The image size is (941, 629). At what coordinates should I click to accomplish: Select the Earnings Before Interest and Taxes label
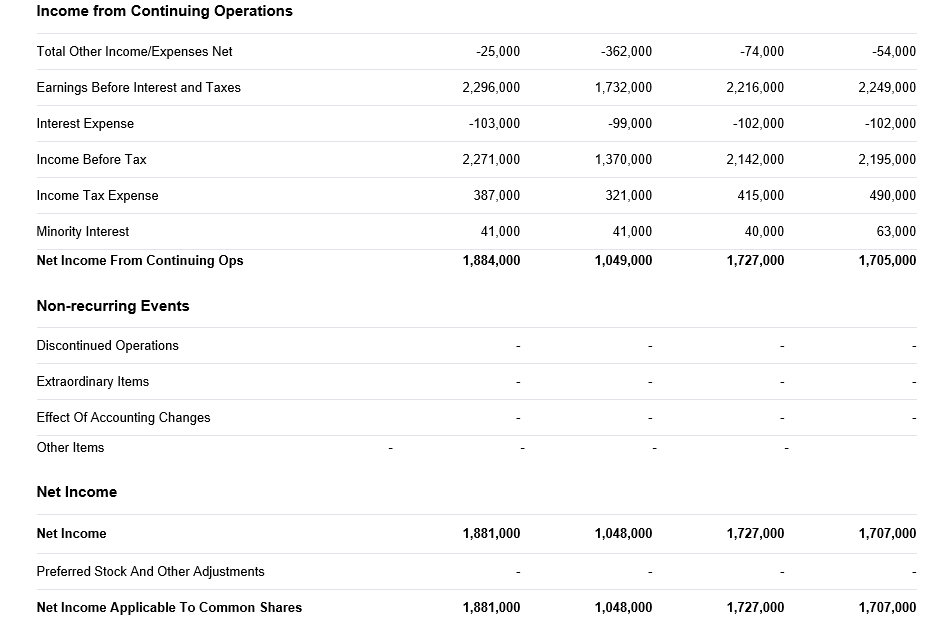(138, 87)
